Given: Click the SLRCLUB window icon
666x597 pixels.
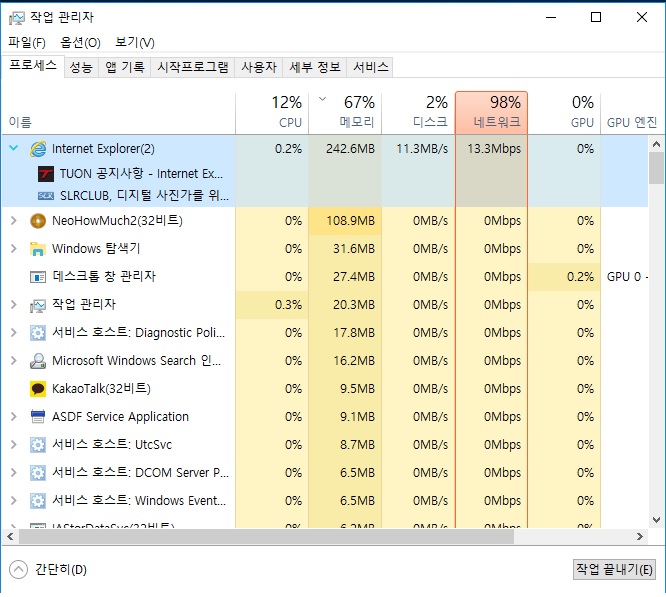Looking at the screenshot, I should click(46, 196).
